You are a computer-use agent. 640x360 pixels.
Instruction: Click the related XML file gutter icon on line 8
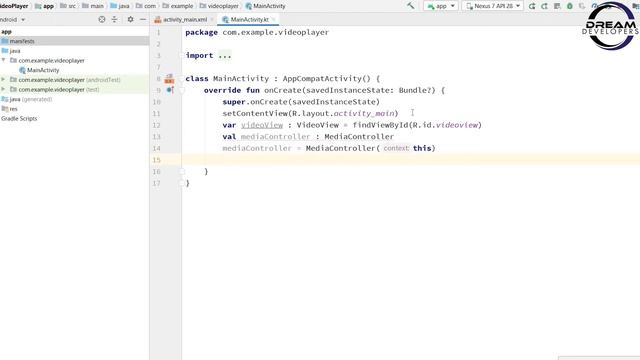[x=169, y=78]
